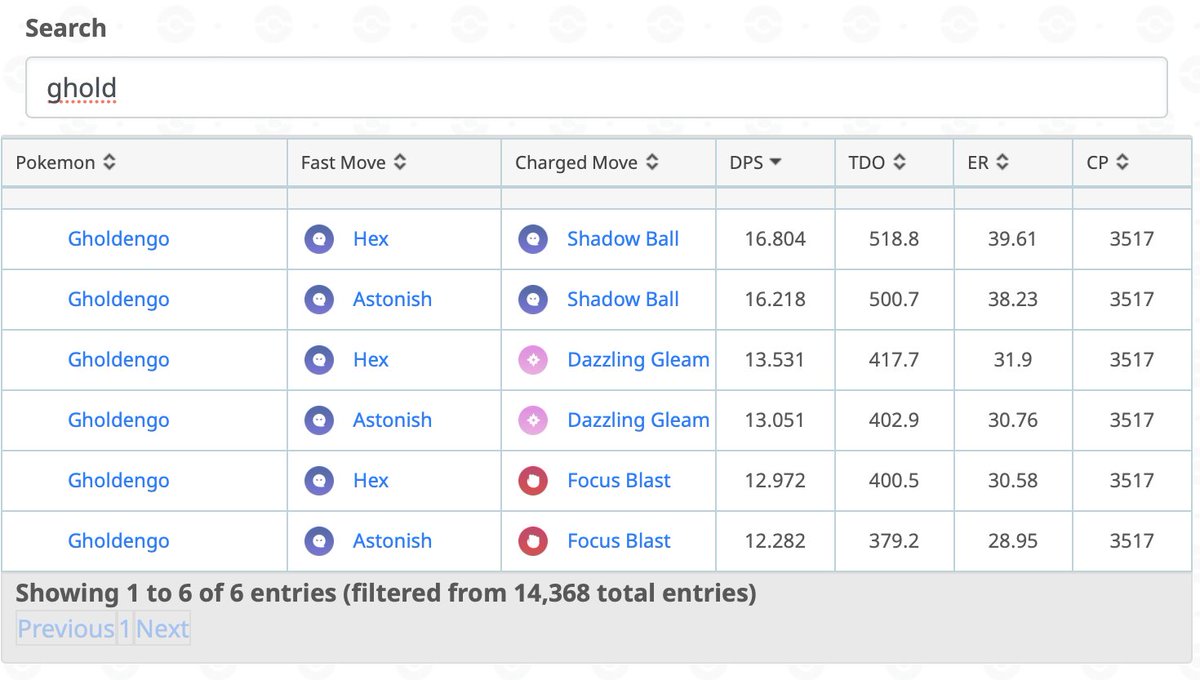Open Focus Blast link in the 400.5 TDO row

619,481
